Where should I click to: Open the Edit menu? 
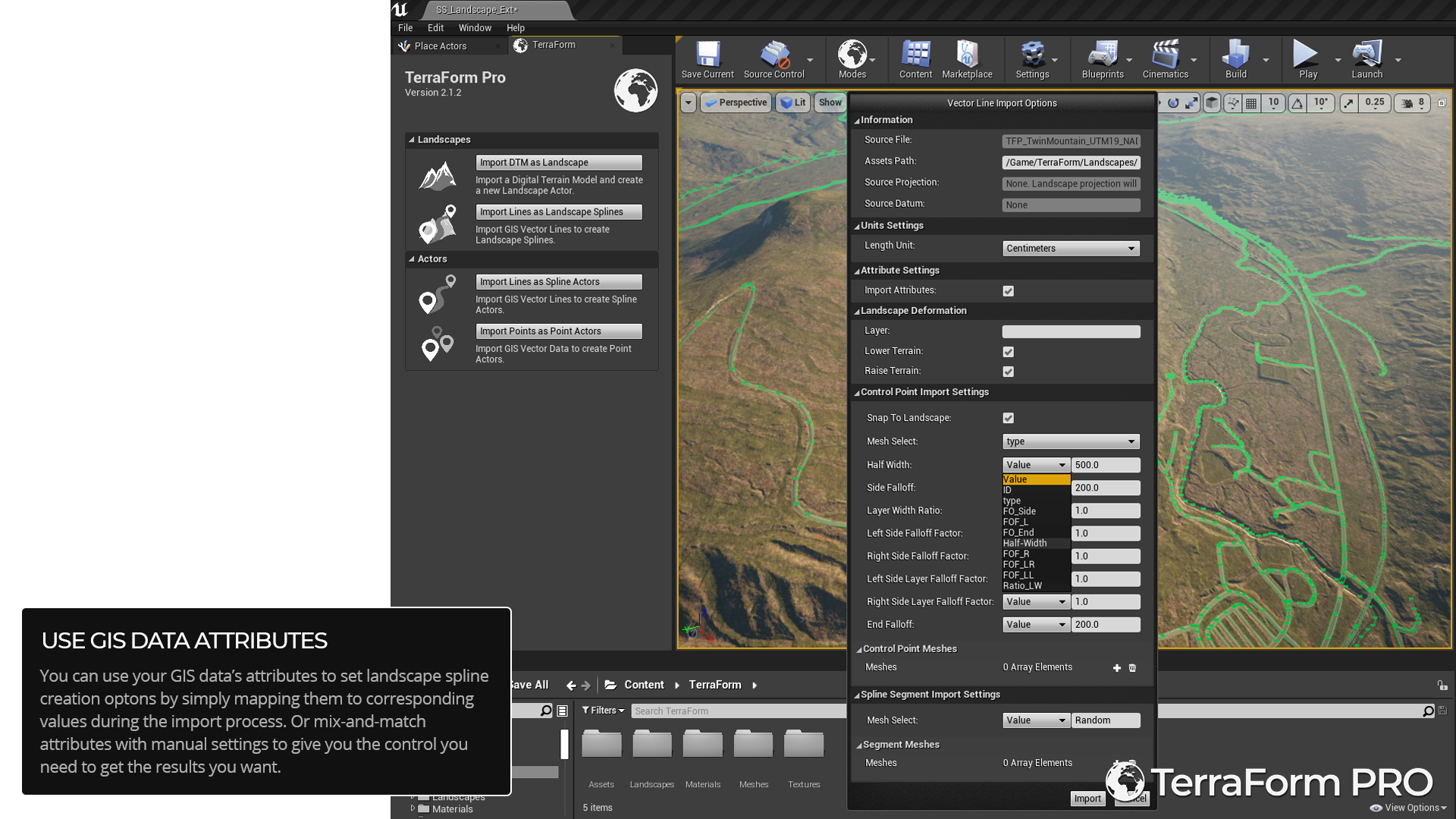pos(435,28)
